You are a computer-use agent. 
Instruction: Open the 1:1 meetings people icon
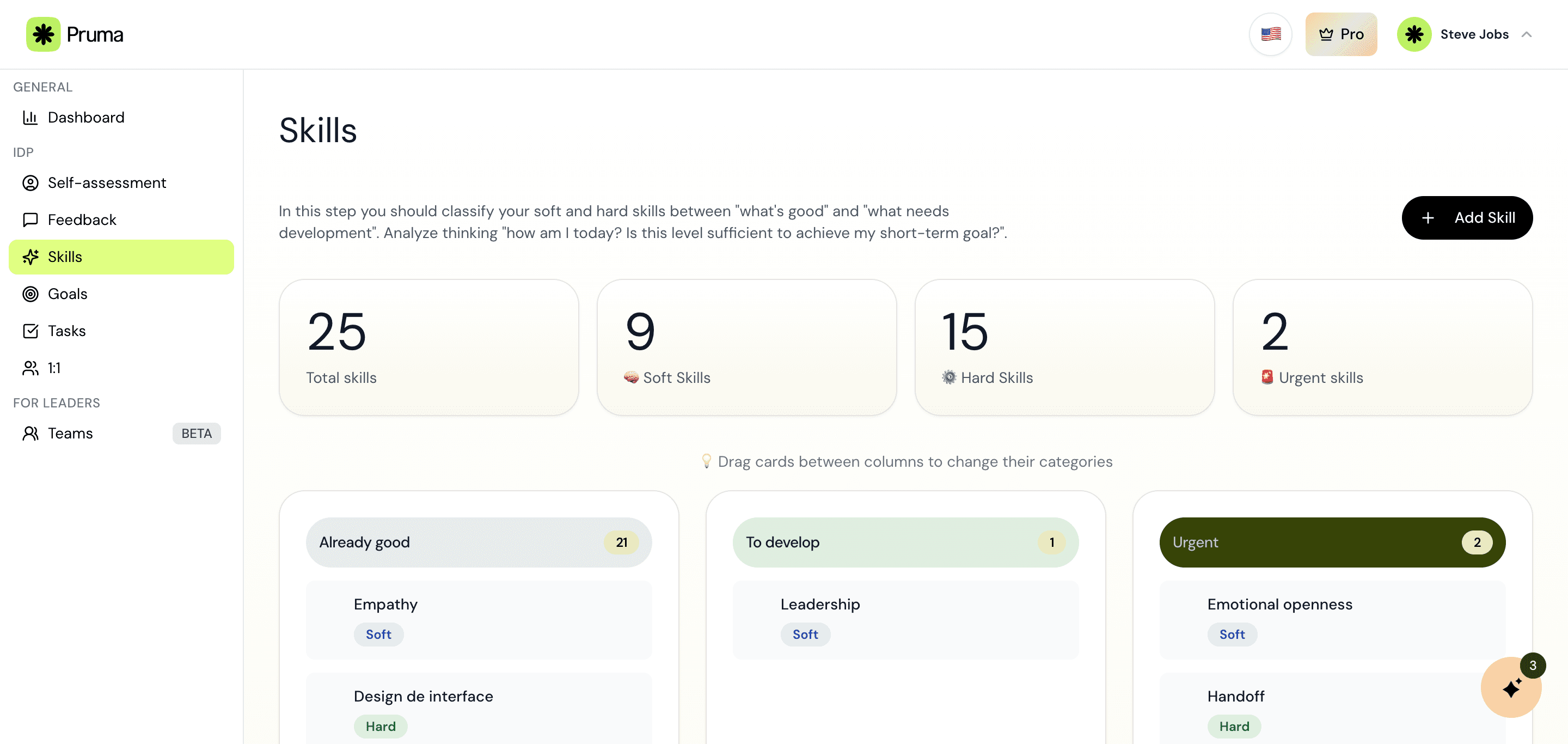pos(30,368)
